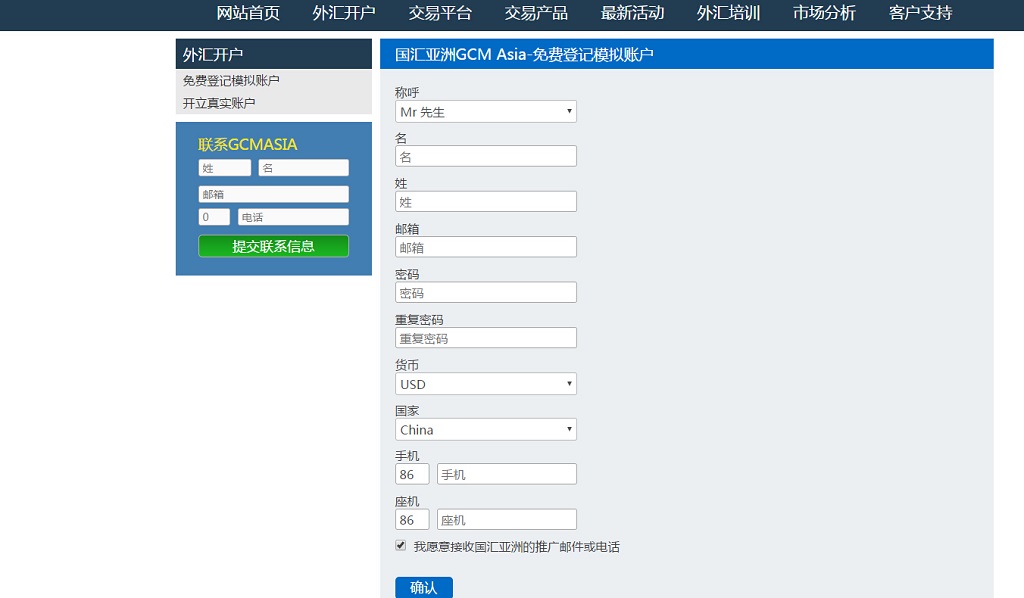Uncheck the 我愿意接收国汇亚洲的推广邮件或电话 checkbox
This screenshot has width=1024, height=598.
tap(400, 545)
